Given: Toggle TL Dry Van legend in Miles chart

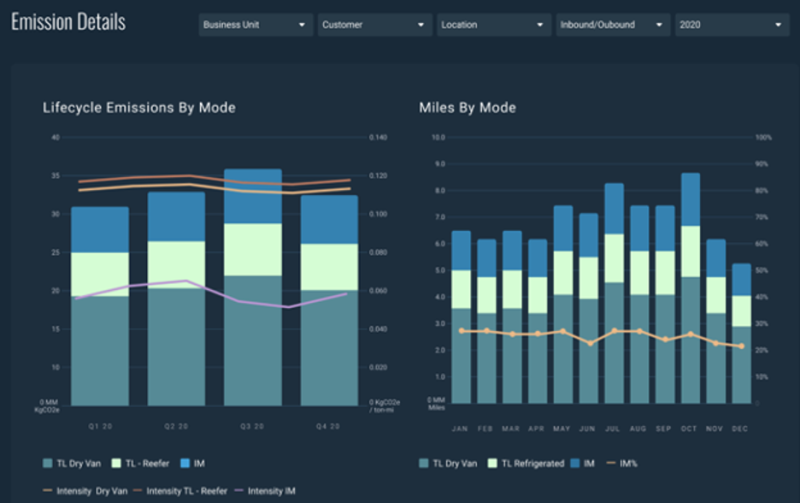Looking at the screenshot, I should tap(452, 464).
